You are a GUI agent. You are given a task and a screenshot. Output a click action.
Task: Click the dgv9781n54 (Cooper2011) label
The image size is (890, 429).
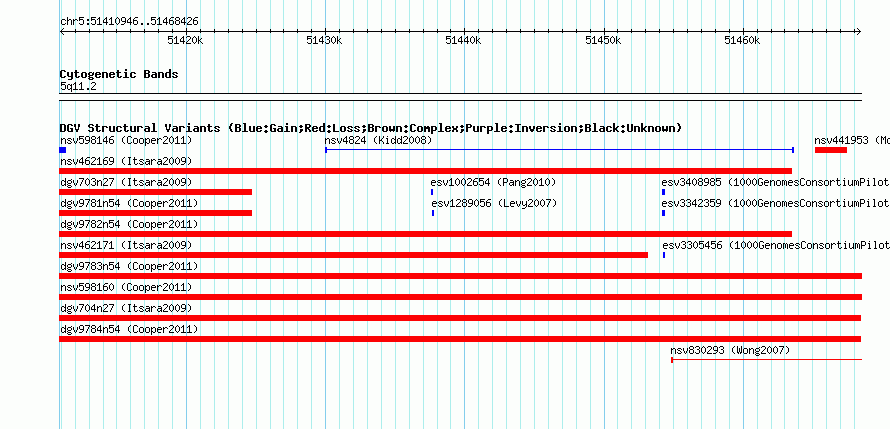click(129, 203)
